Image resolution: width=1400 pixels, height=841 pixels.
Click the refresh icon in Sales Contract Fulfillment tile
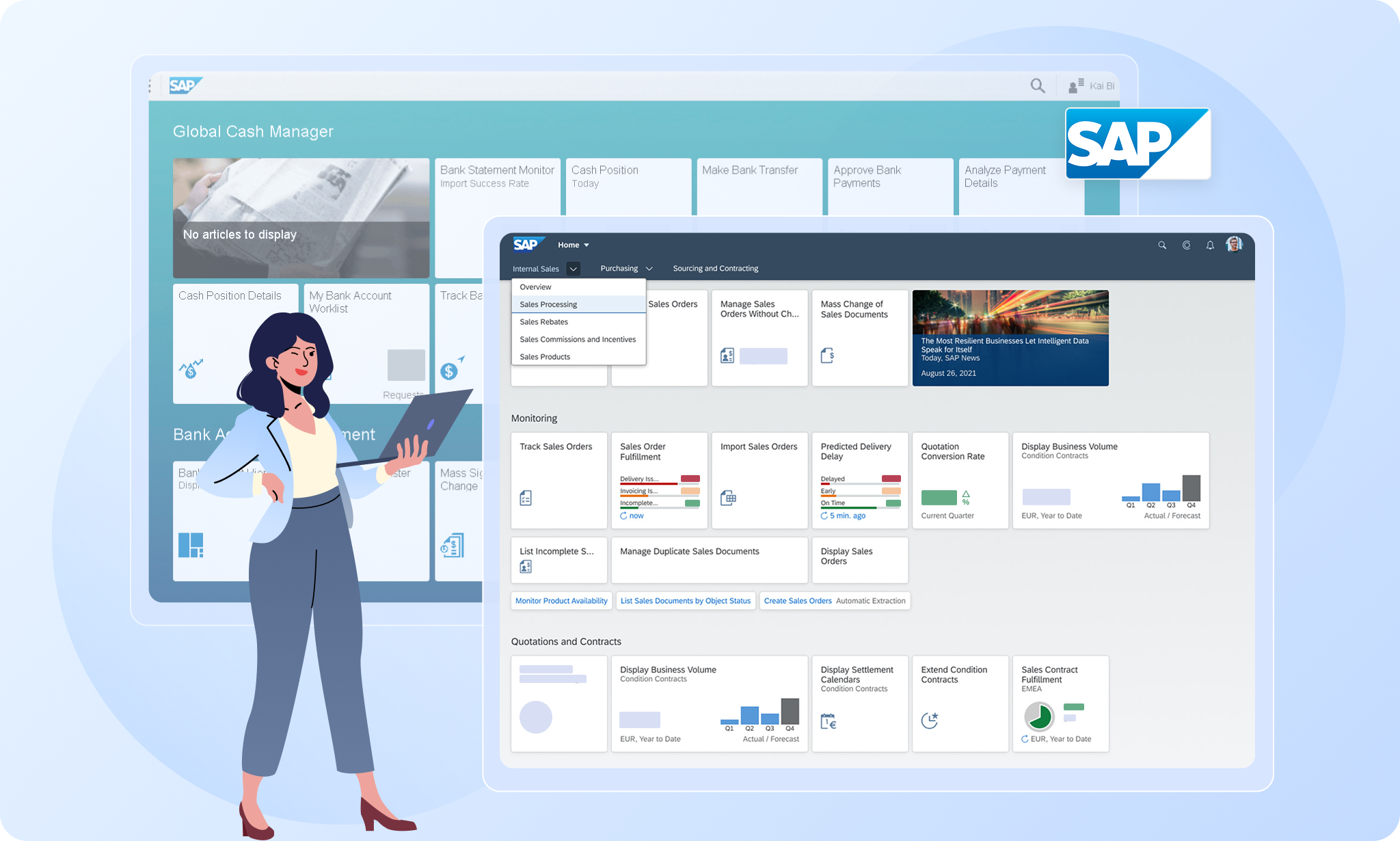point(1025,739)
